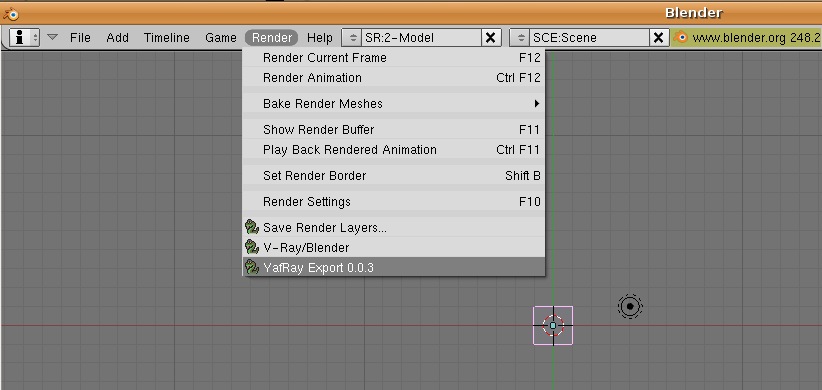Launch YafRay Export 0.0.3

(x=394, y=267)
